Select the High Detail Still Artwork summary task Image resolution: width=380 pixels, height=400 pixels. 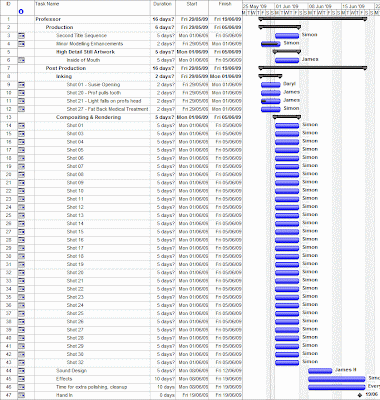coord(85,52)
